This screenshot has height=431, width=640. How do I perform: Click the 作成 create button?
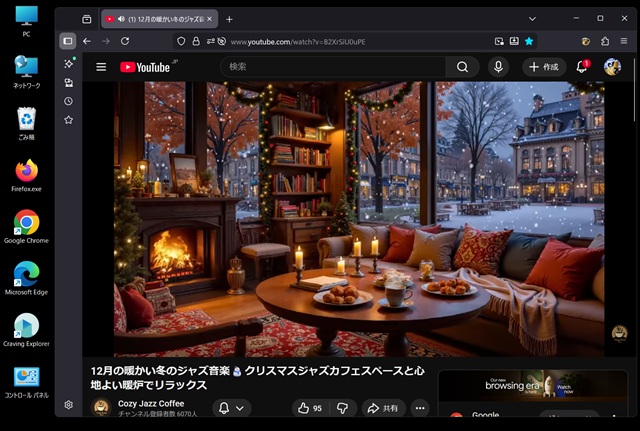[543, 67]
